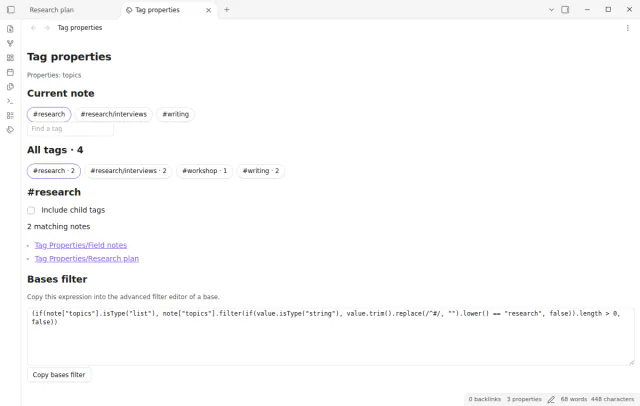640x406 pixels.
Task: Click '0 backlinks' in status bar
Action: [x=484, y=399]
